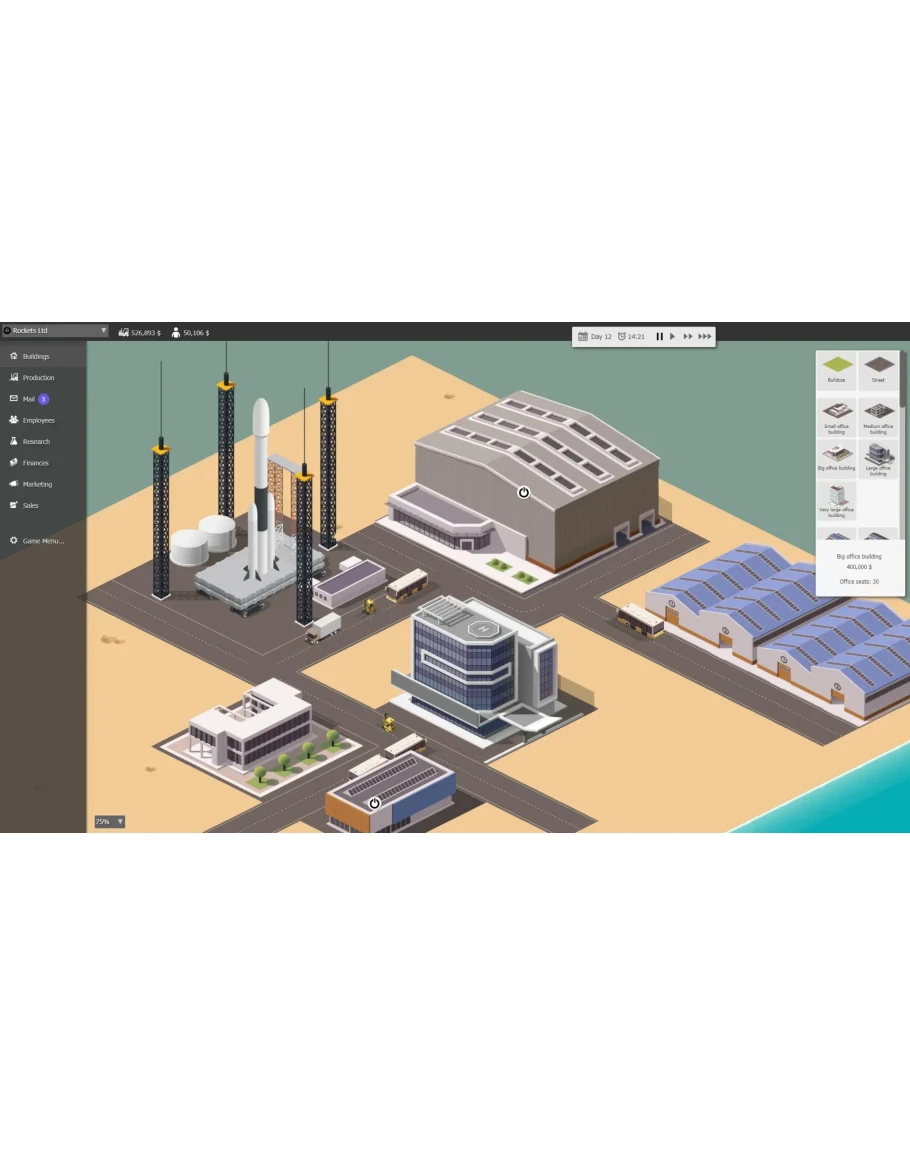This screenshot has height=1155, width=910.
Task: Open the 75% zoom level dropdown
Action: point(109,821)
